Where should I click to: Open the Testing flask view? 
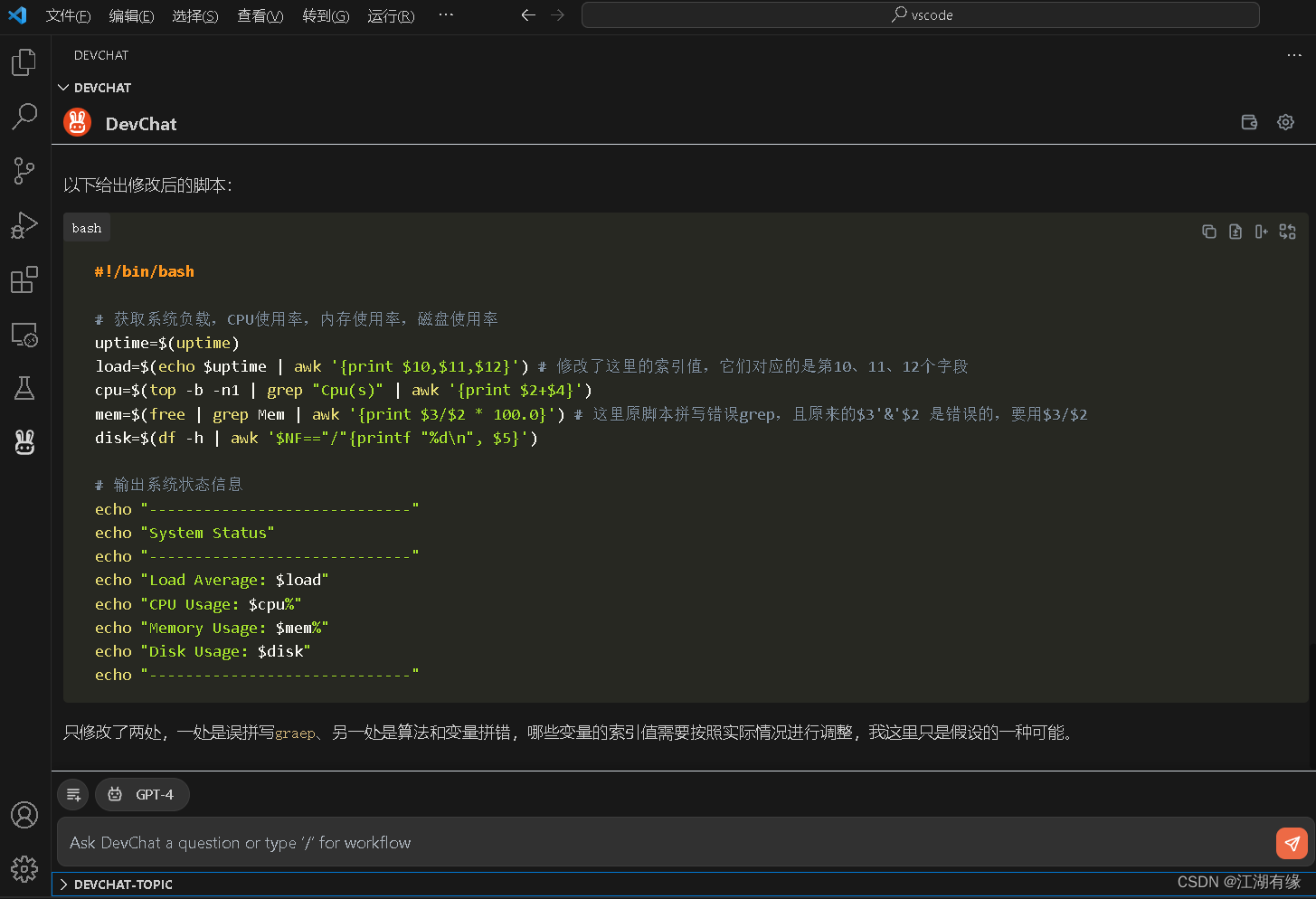click(x=24, y=388)
